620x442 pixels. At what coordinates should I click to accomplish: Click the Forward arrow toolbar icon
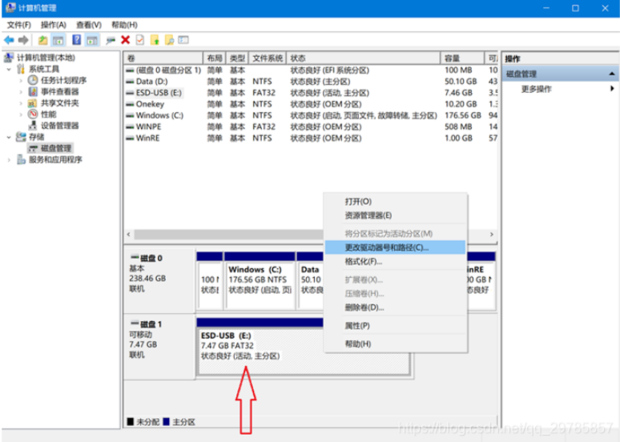[23, 40]
